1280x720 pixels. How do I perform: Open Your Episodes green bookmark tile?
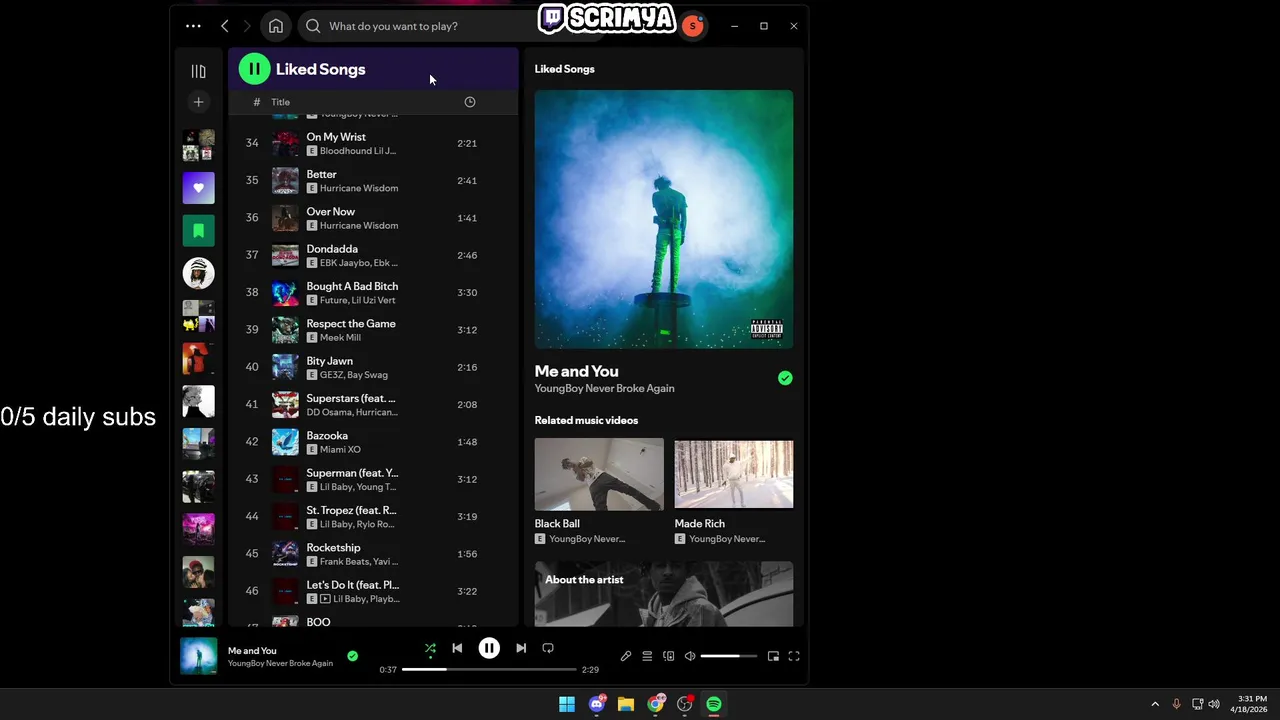point(198,231)
